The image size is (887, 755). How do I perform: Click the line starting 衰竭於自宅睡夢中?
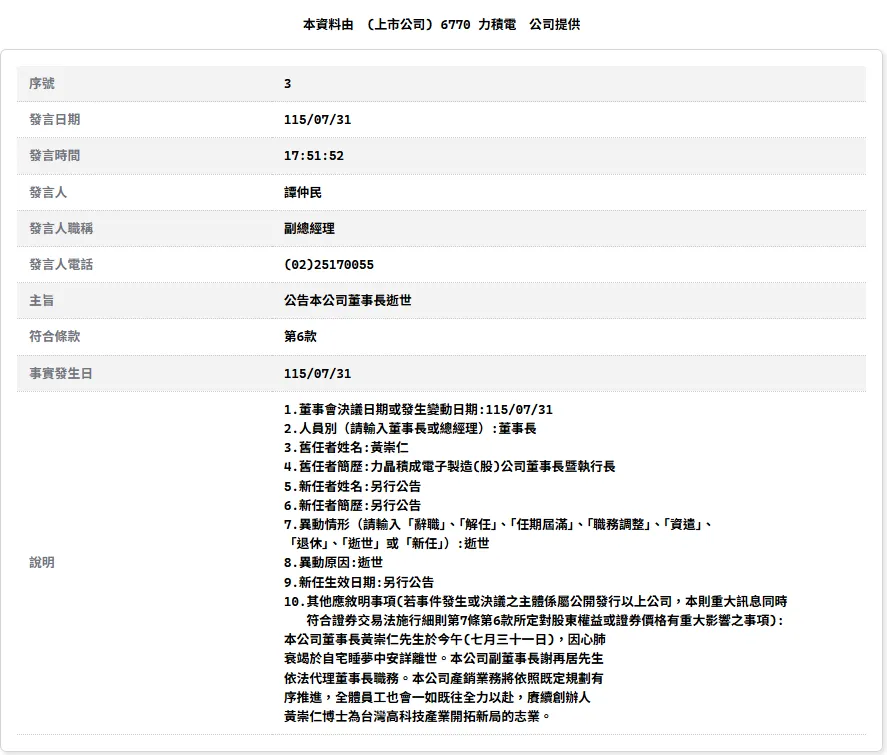444,659
